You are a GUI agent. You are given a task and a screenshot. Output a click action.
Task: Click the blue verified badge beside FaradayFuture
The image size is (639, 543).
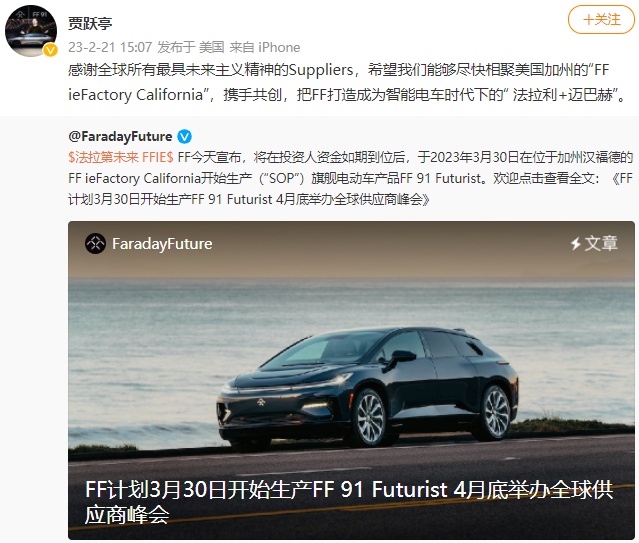click(x=184, y=137)
